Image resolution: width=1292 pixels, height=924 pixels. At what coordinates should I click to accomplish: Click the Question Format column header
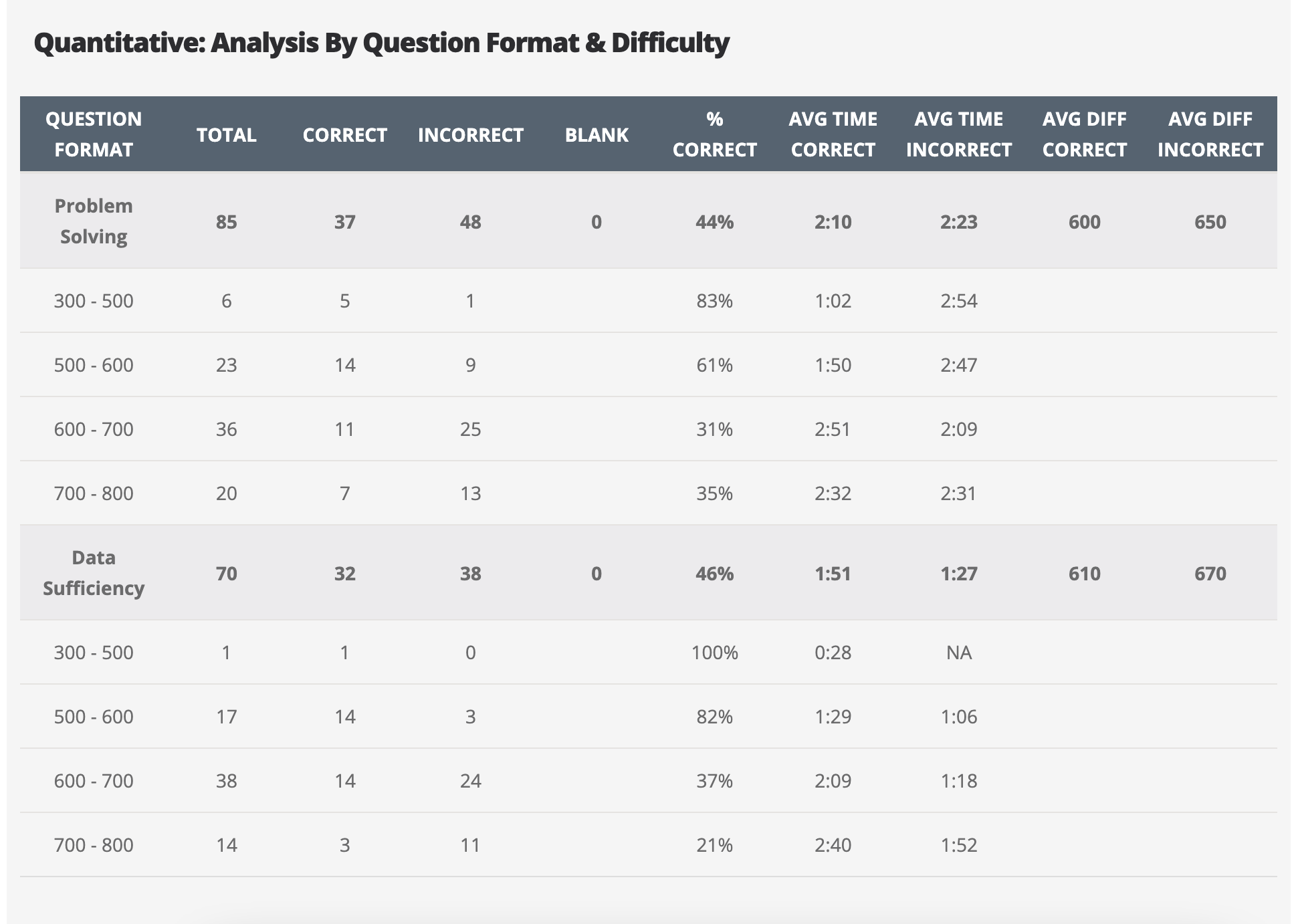(x=94, y=134)
